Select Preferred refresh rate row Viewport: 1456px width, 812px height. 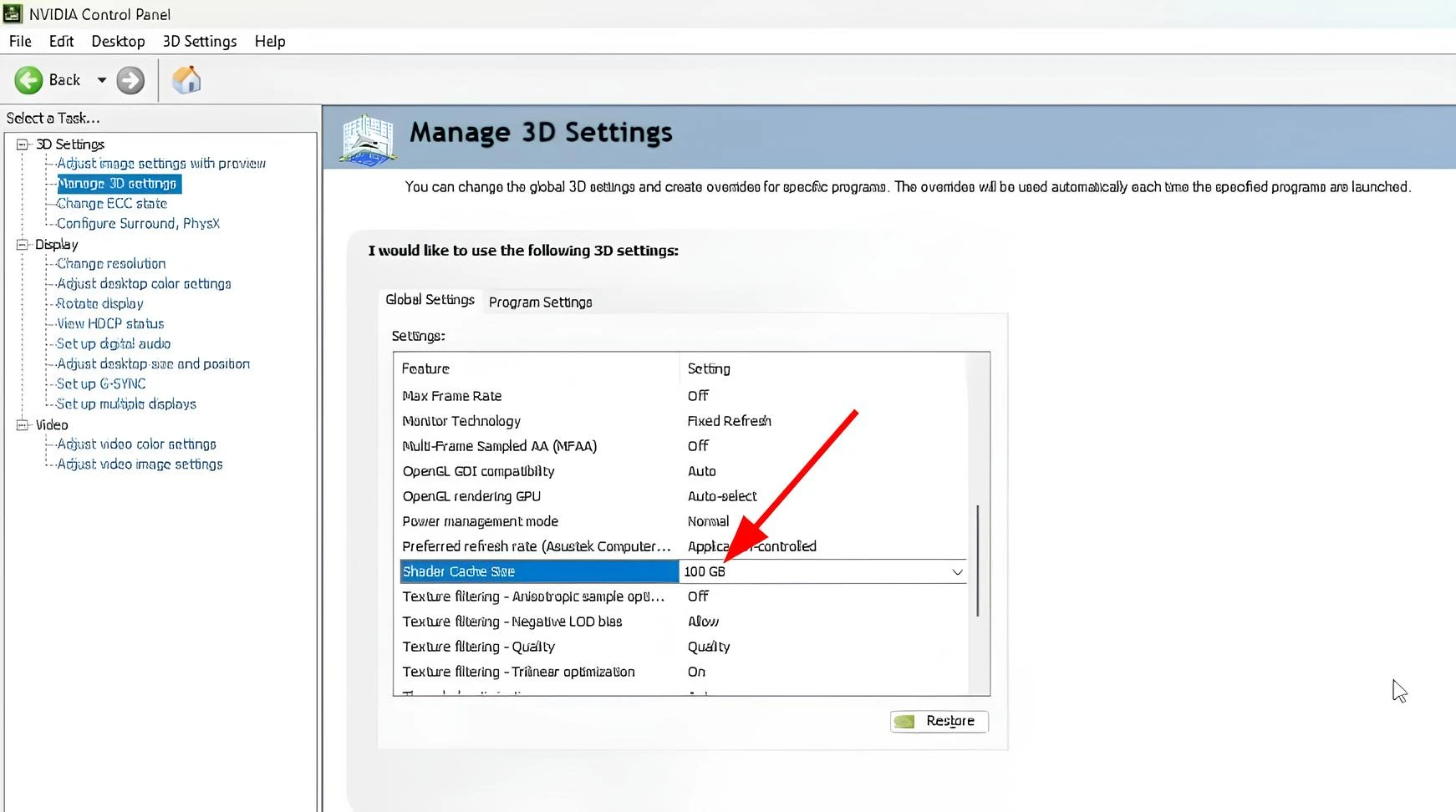click(x=683, y=546)
